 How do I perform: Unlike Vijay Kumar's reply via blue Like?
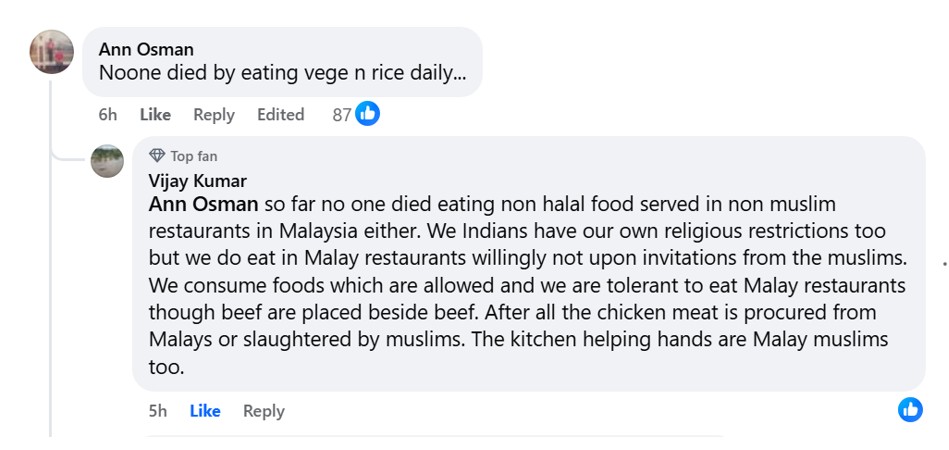[205, 410]
